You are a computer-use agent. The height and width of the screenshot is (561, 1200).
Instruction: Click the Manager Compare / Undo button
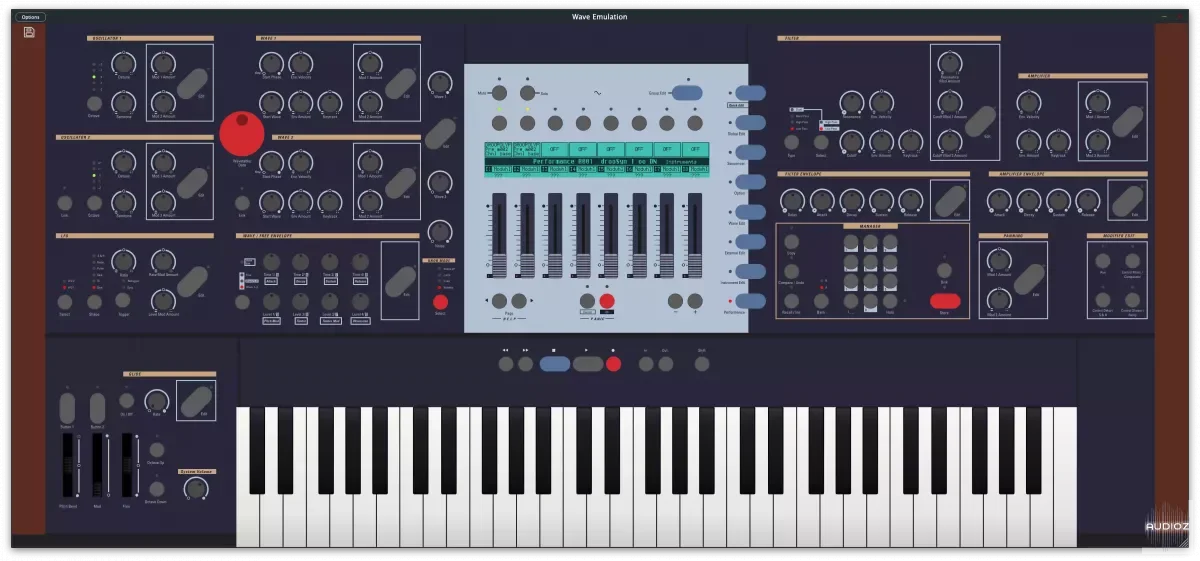click(x=792, y=271)
